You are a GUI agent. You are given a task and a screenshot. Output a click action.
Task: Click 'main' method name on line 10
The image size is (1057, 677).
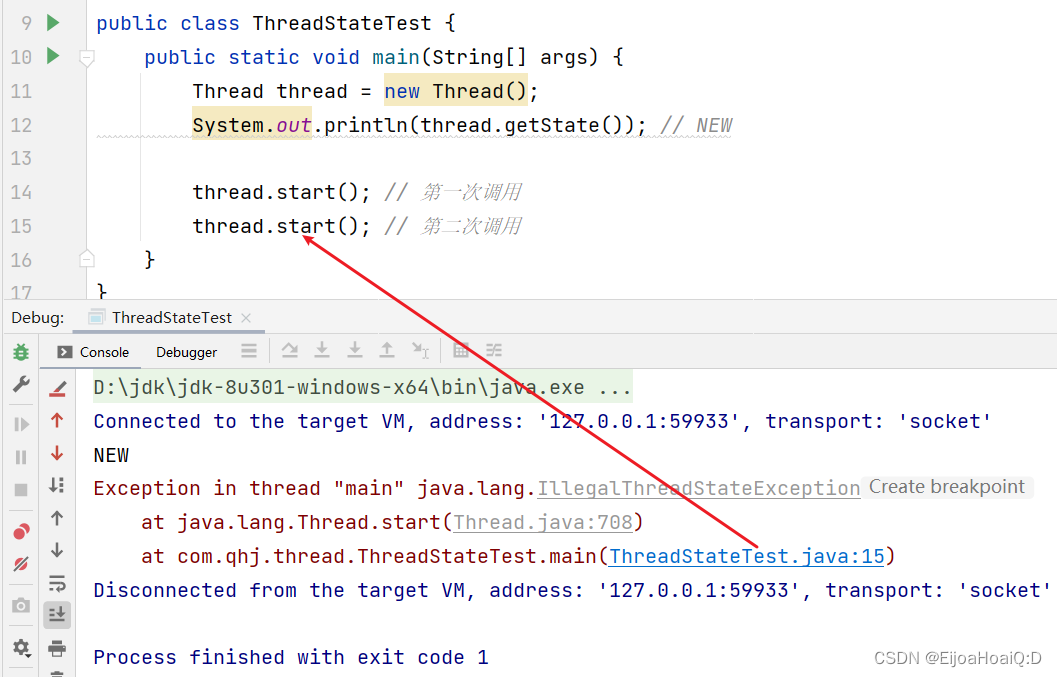pyautogui.click(x=396, y=57)
